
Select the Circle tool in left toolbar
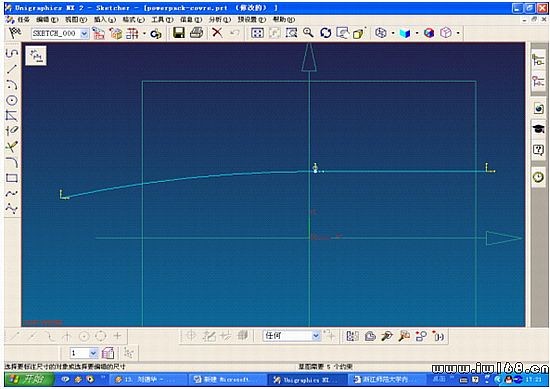pyautogui.click(x=12, y=100)
